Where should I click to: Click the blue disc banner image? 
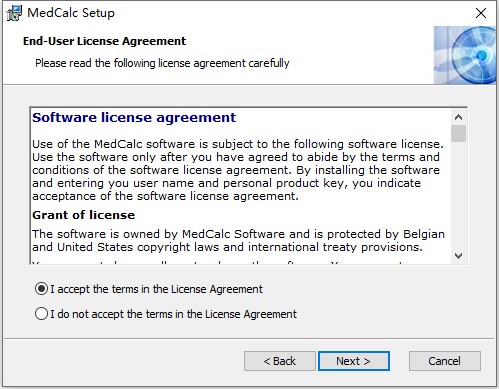pyautogui.click(x=464, y=55)
